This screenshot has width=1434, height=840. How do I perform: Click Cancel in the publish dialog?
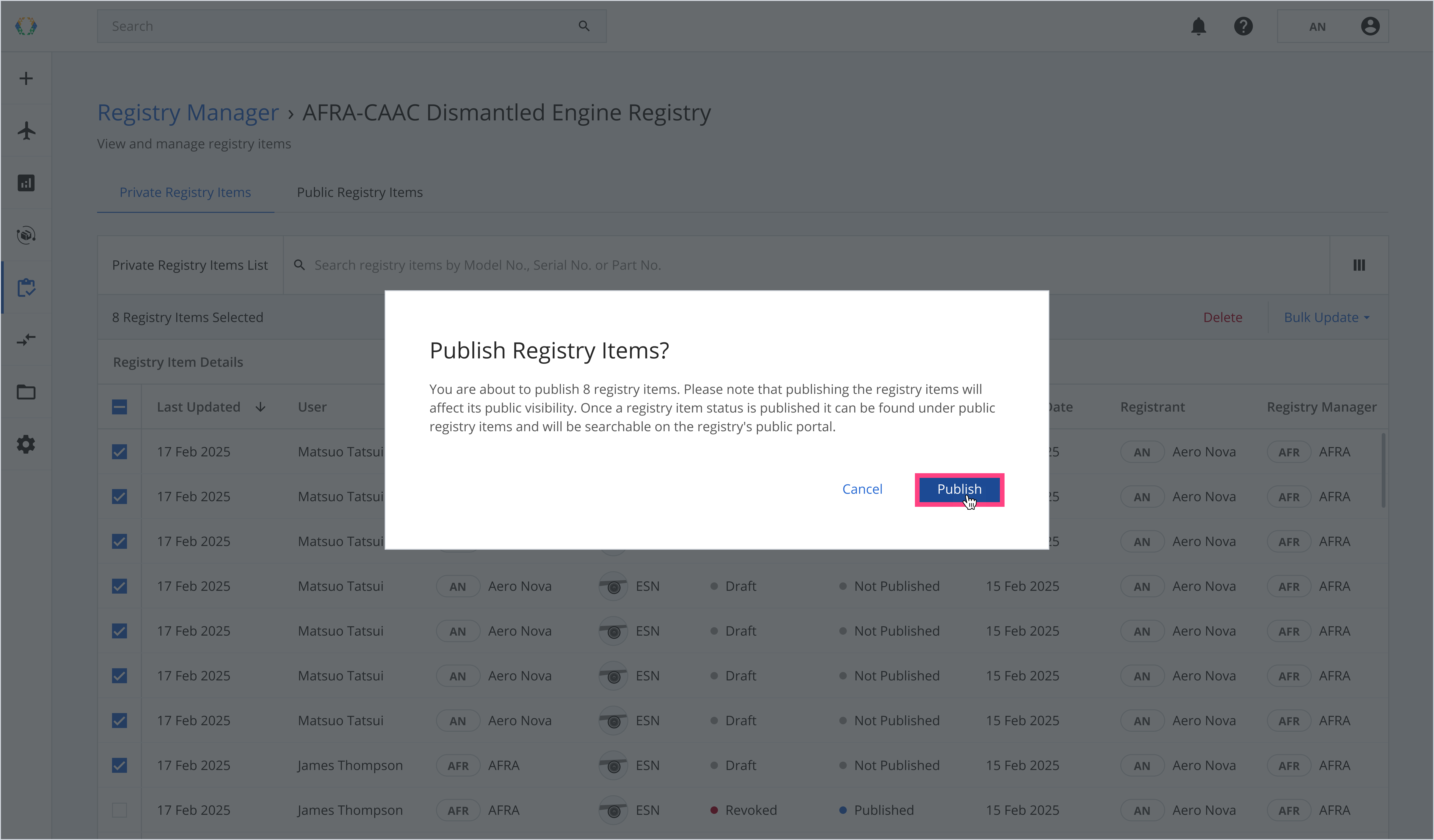tap(862, 489)
